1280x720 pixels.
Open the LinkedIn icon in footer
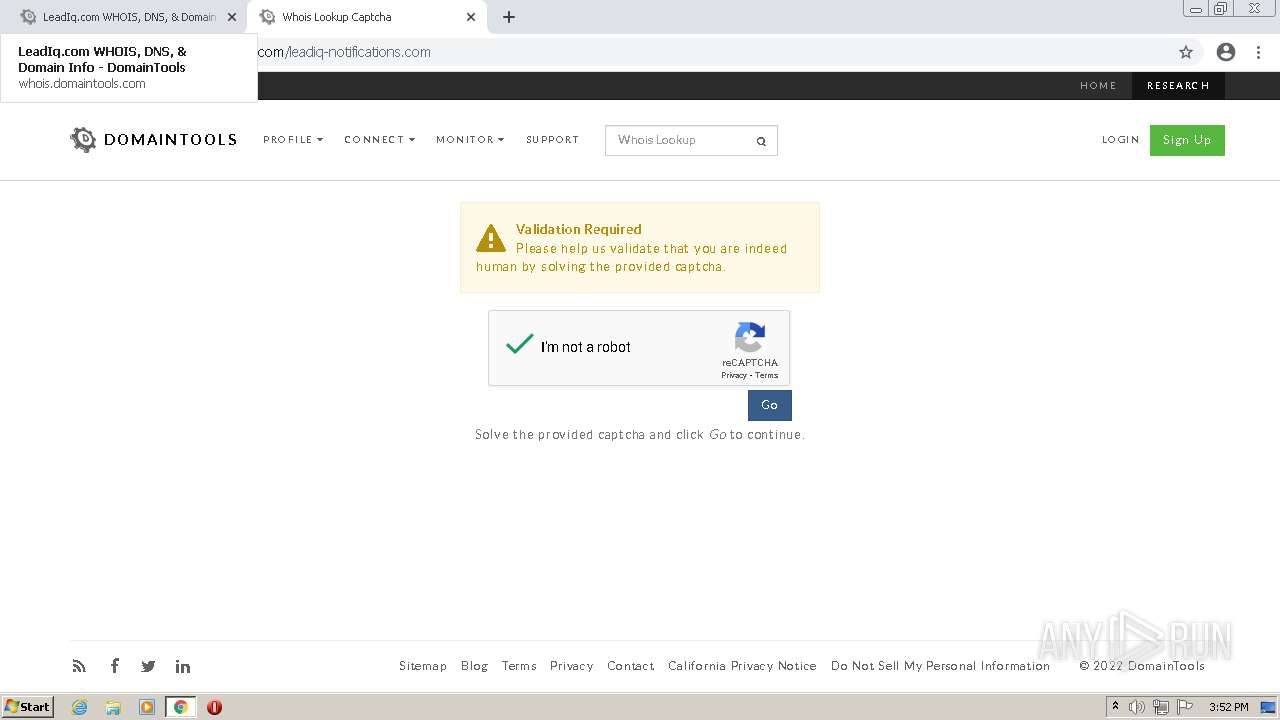coord(183,666)
